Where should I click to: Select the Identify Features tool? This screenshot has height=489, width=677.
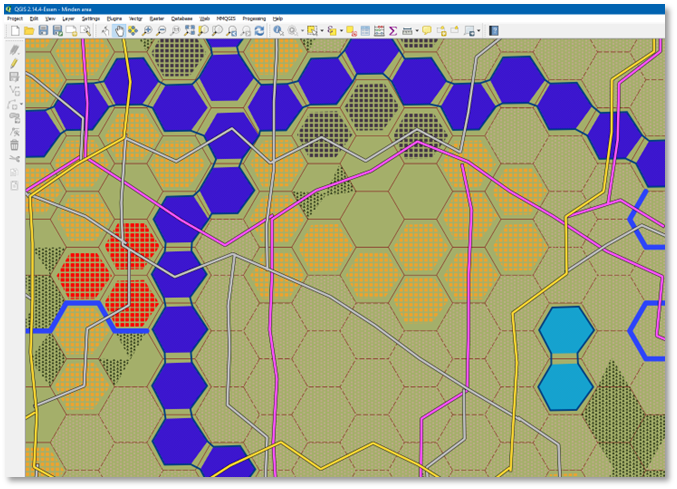pyautogui.click(x=278, y=31)
